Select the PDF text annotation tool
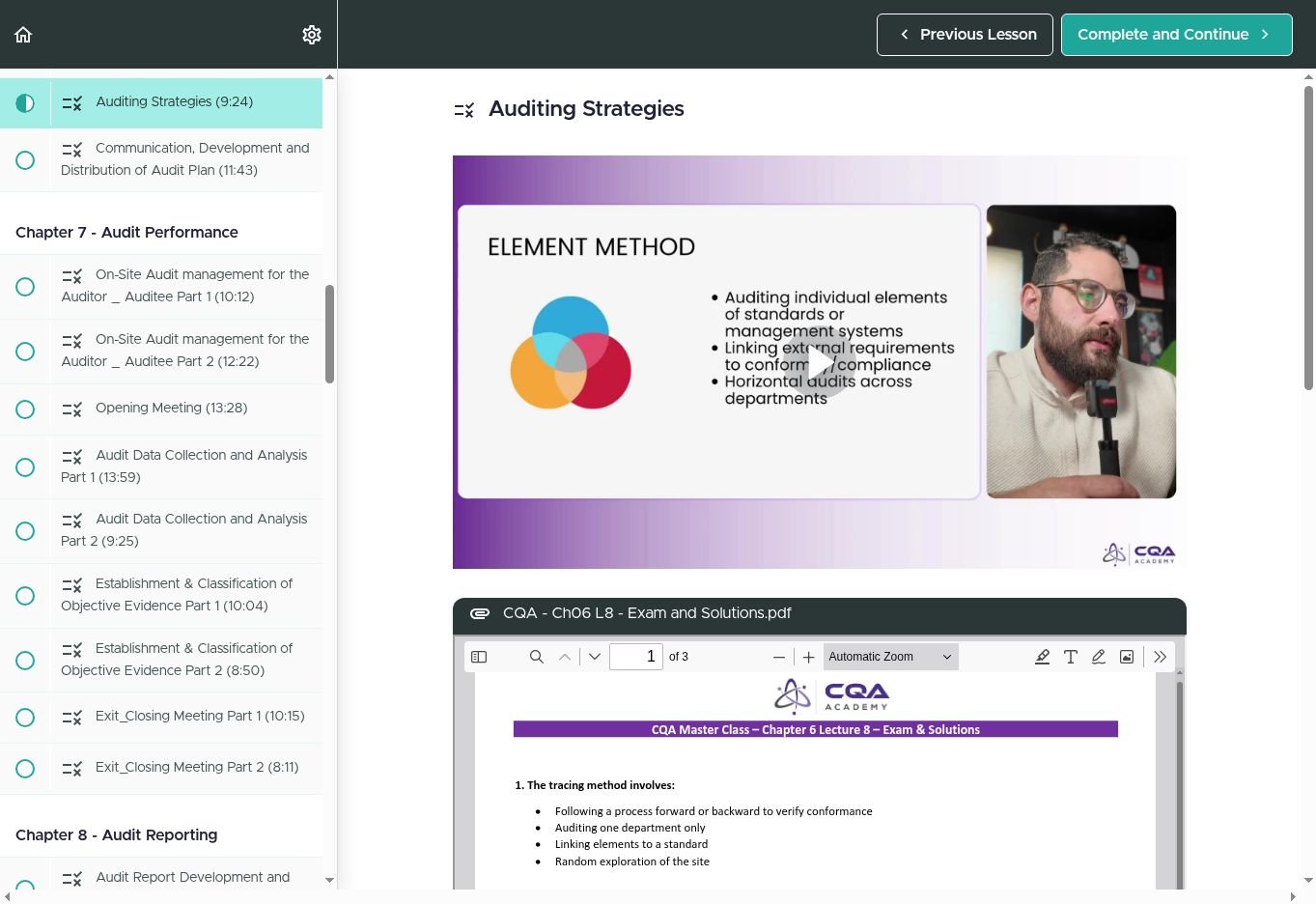The width and height of the screenshot is (1316, 904). 1070,657
